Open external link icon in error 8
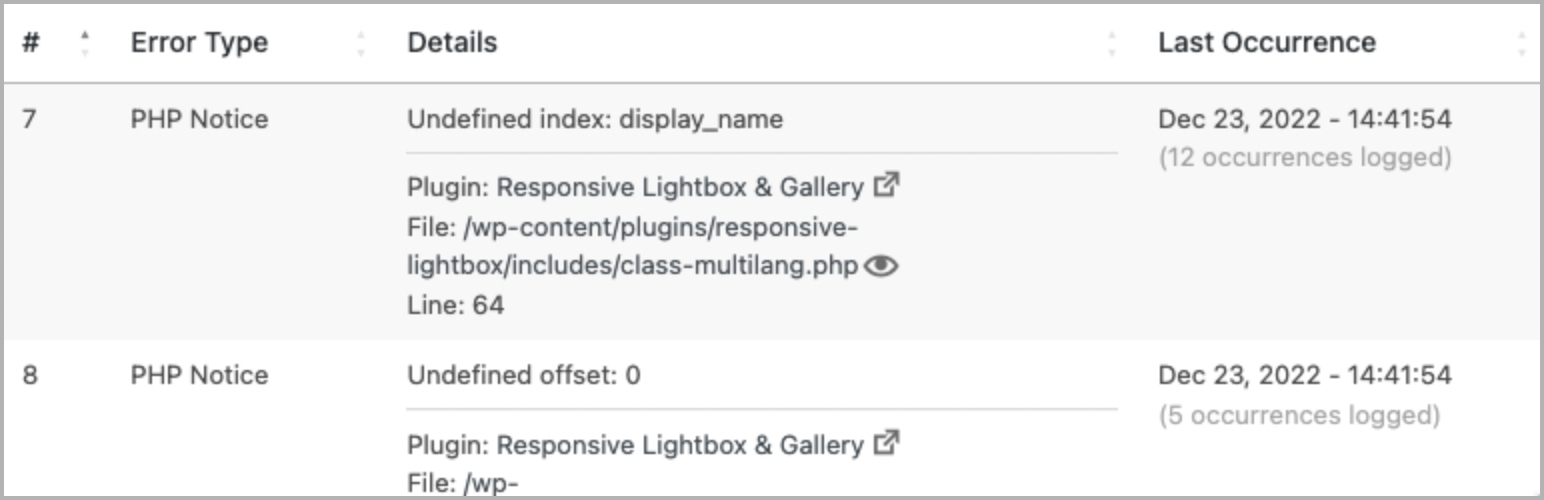The height and width of the screenshot is (500, 1544). coord(886,441)
